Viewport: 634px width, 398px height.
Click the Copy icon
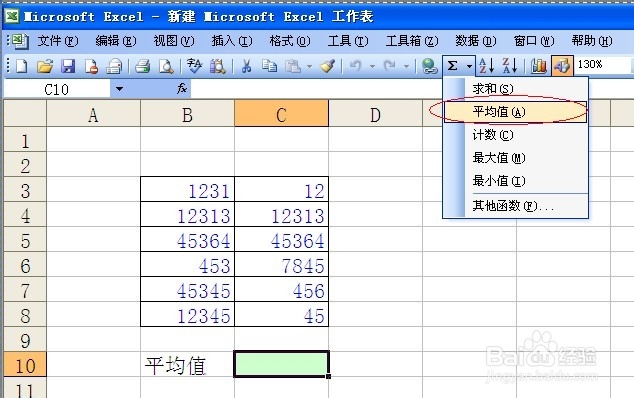click(269, 66)
